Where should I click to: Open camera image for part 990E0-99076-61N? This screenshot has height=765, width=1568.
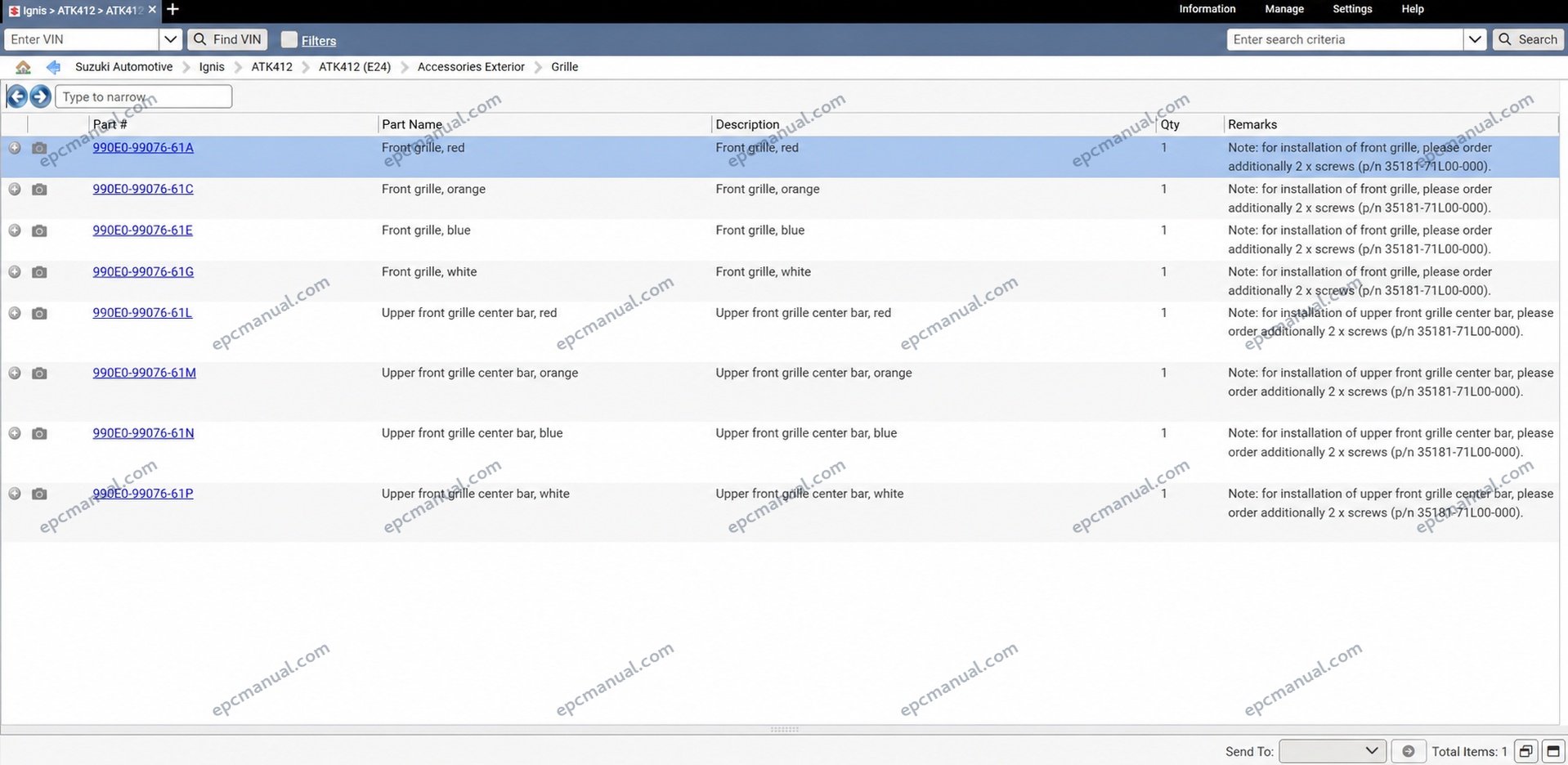coord(39,434)
